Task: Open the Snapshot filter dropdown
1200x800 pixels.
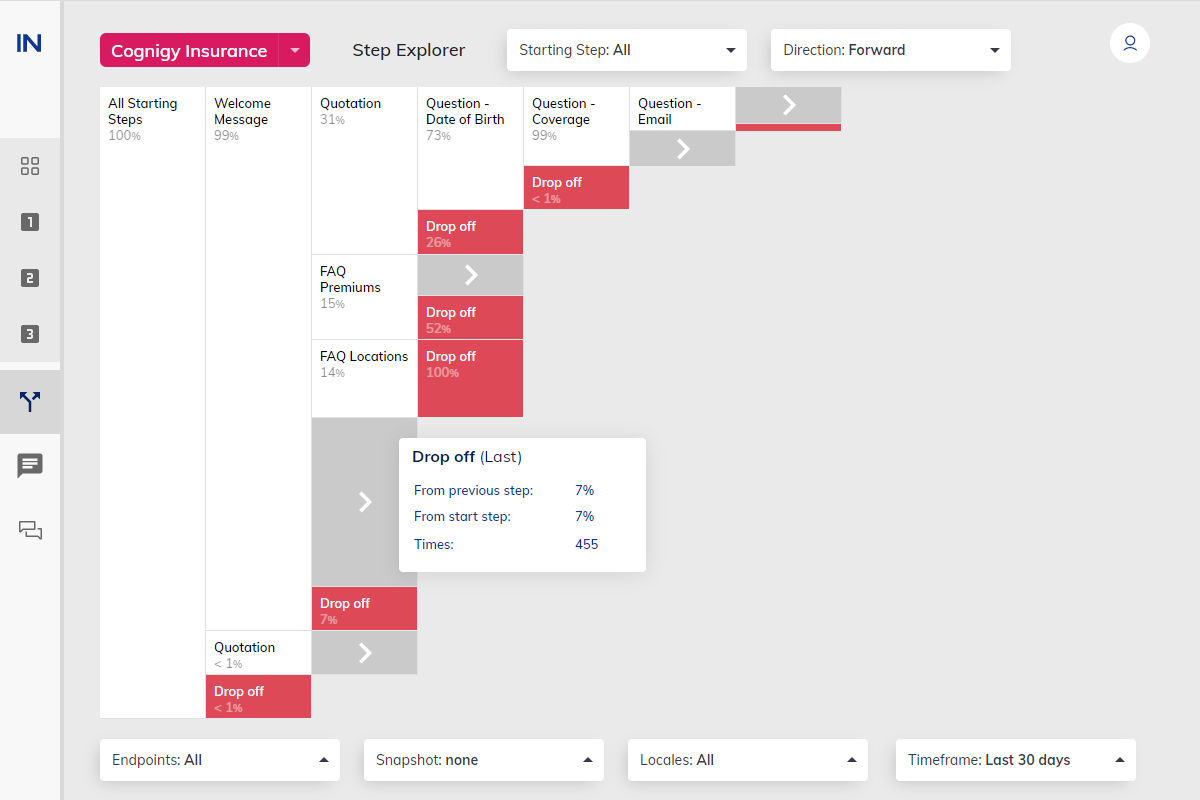Action: pos(484,760)
